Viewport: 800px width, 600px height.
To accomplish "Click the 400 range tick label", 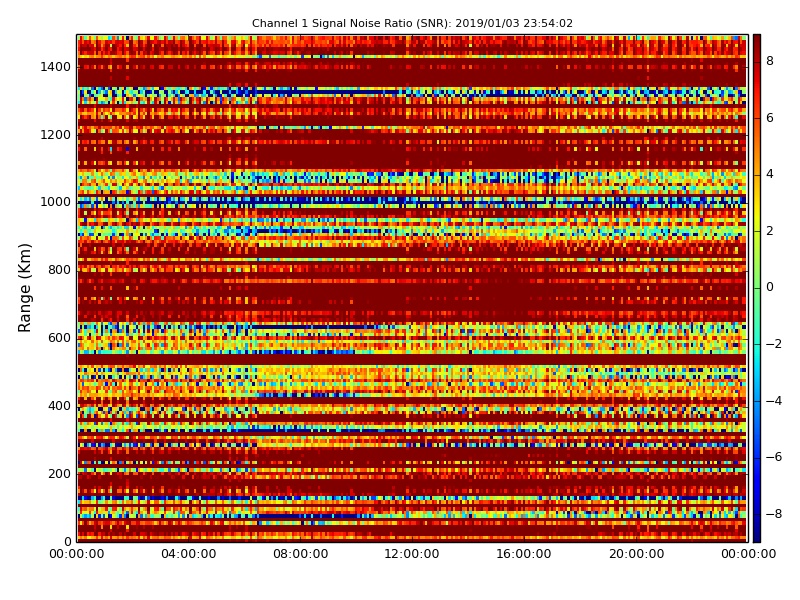I will (x=59, y=406).
